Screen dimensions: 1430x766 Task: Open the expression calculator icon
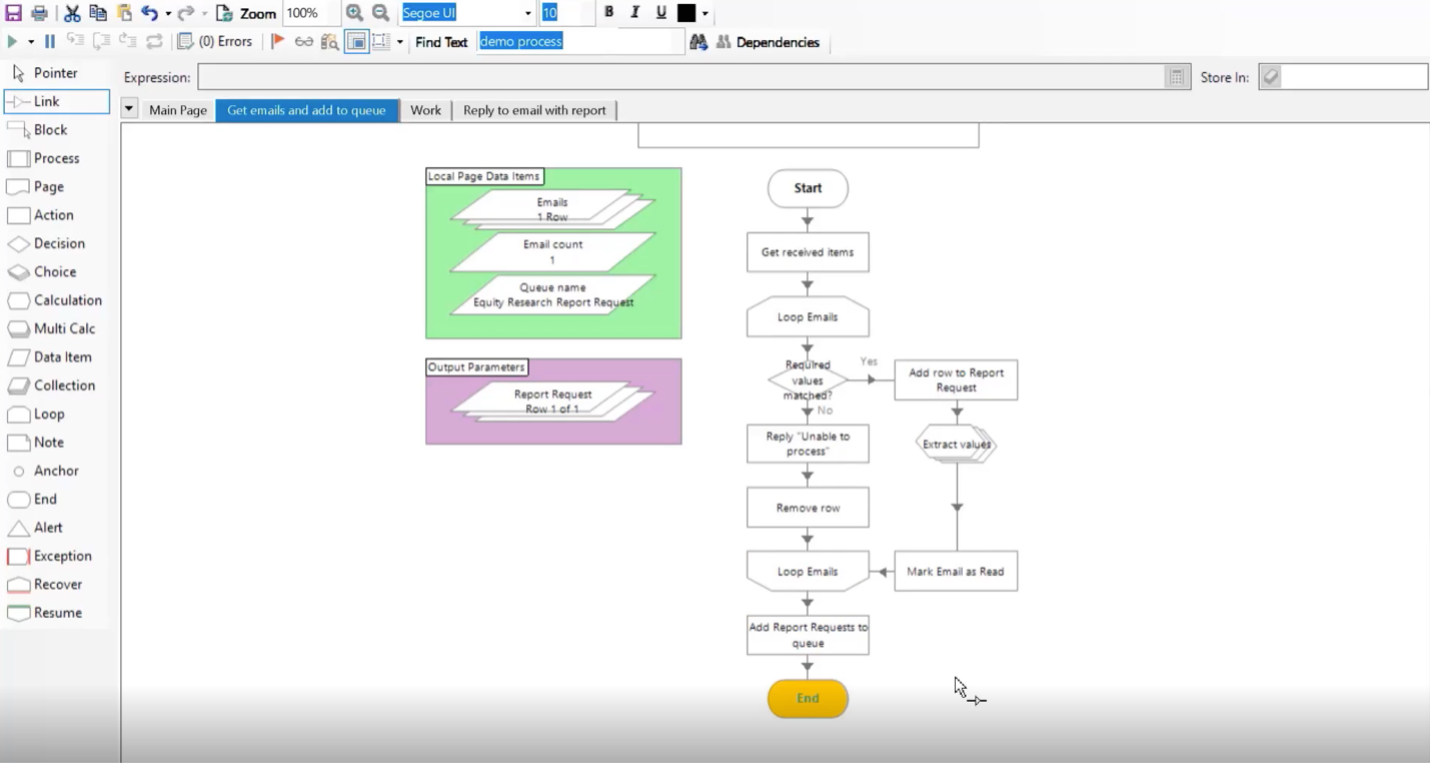(x=1177, y=77)
